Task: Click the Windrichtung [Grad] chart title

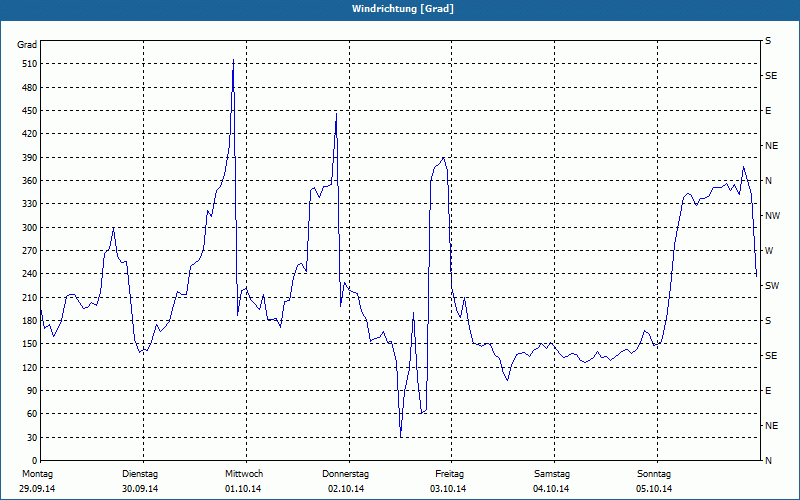Action: click(x=403, y=9)
